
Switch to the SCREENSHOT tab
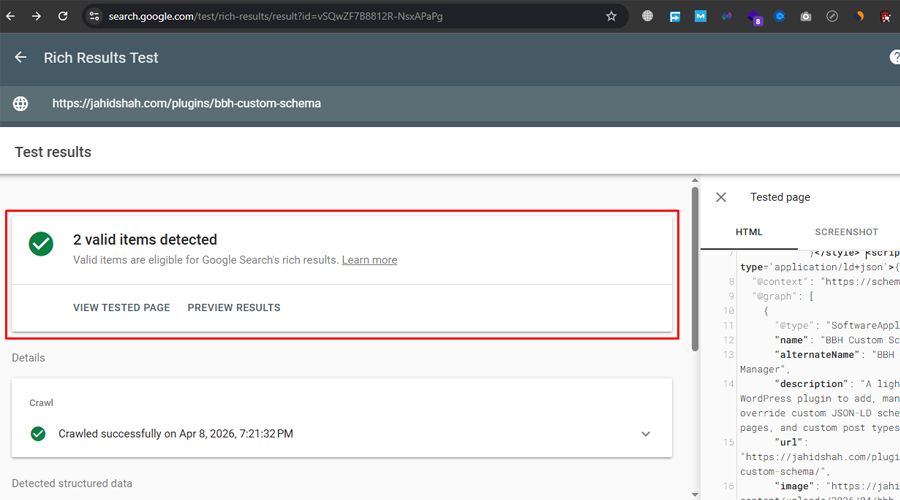click(x=847, y=232)
